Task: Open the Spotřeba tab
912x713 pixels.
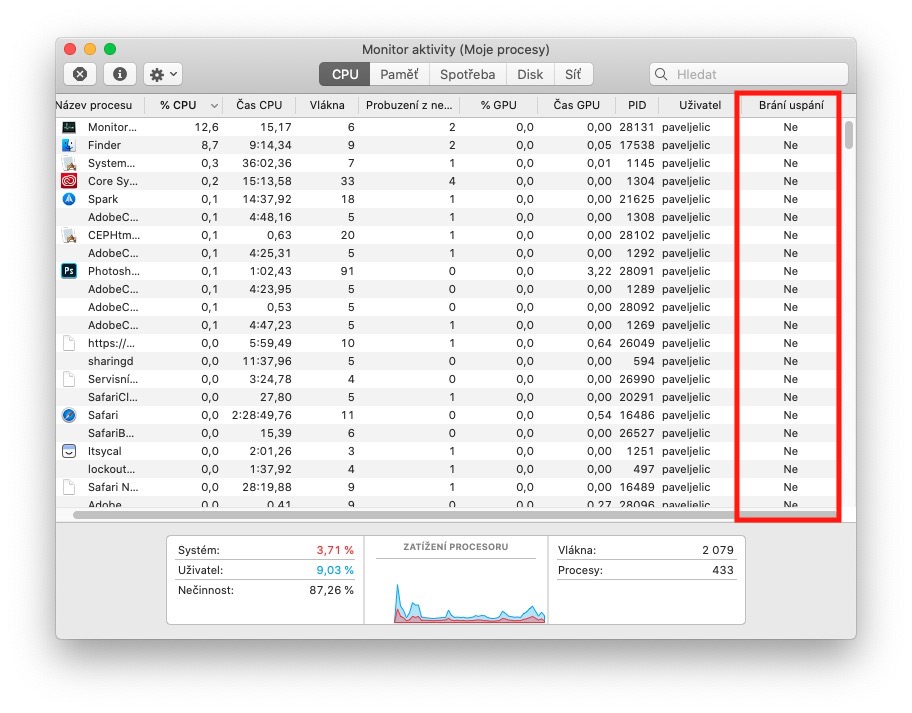Action: [x=468, y=74]
